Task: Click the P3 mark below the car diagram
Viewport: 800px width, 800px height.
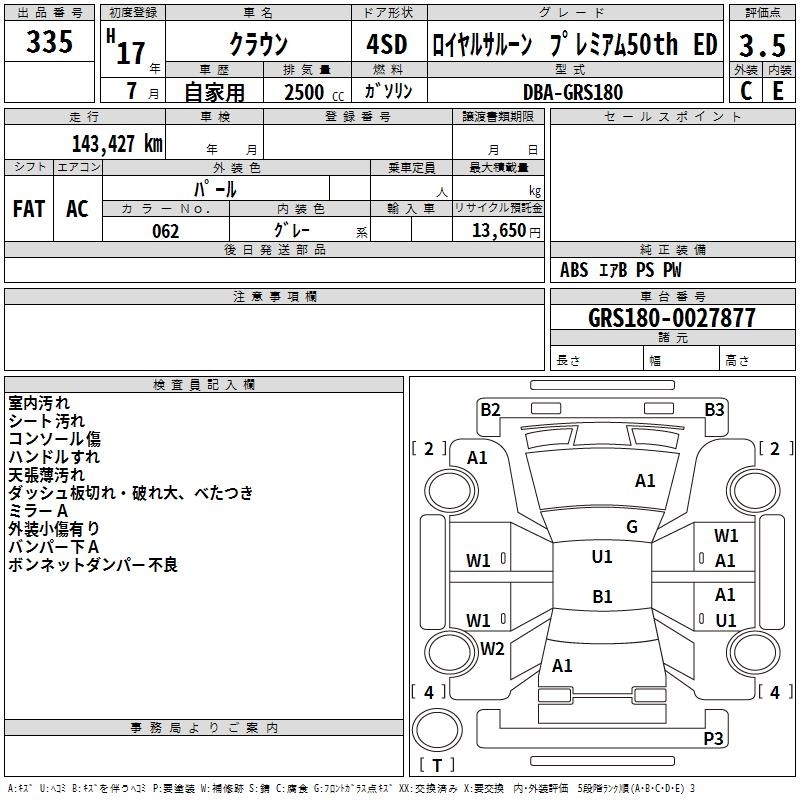Action: click(713, 739)
